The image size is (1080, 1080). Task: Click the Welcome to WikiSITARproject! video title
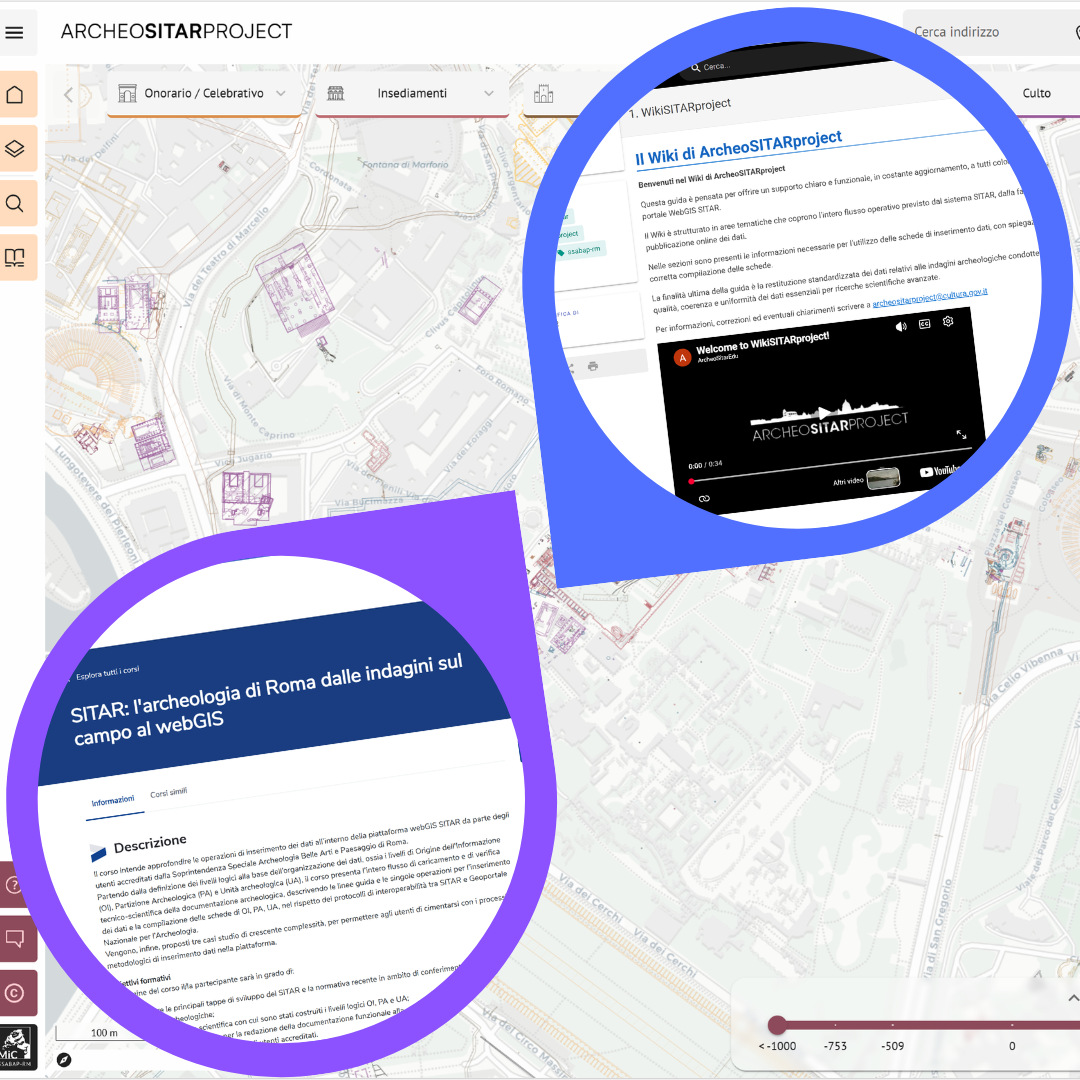click(x=762, y=343)
